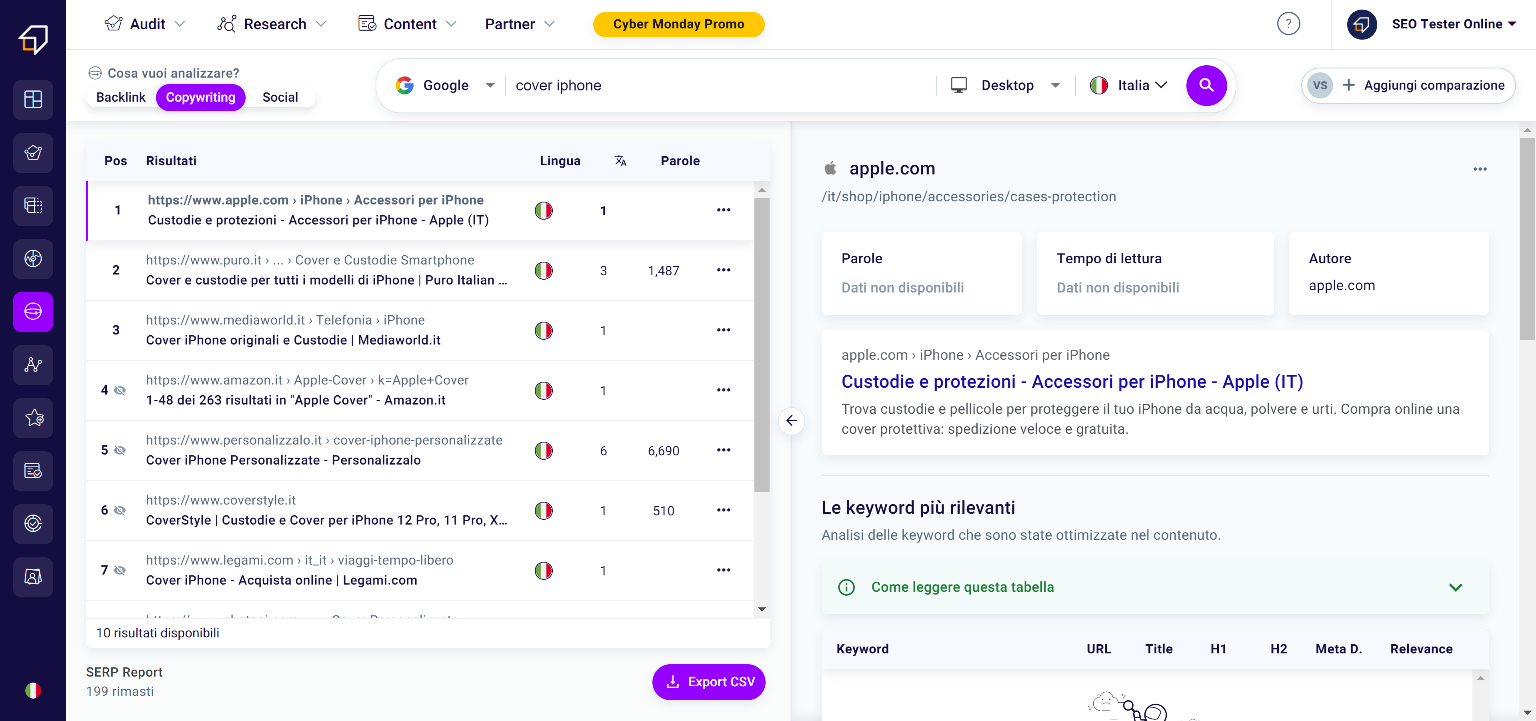The height and width of the screenshot is (721, 1536).
Task: Click the VS comparison avatar icon
Action: click(1320, 85)
